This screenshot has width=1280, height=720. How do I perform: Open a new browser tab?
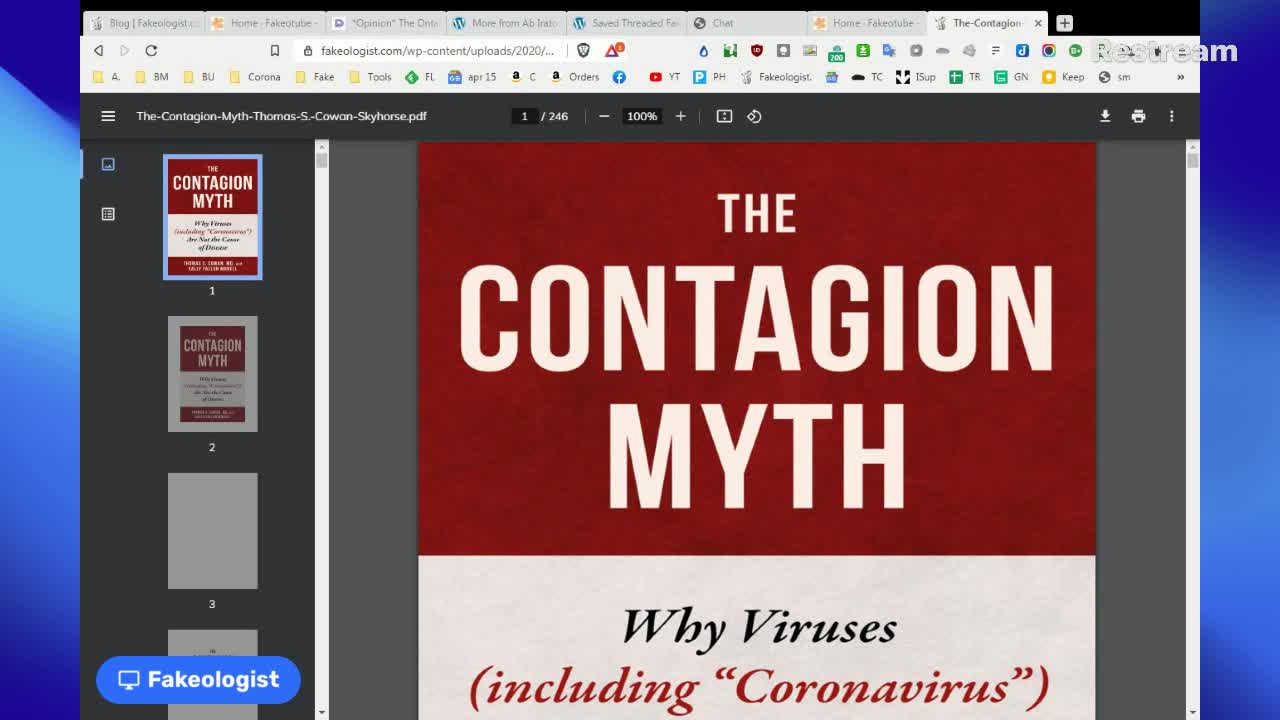tap(1064, 23)
